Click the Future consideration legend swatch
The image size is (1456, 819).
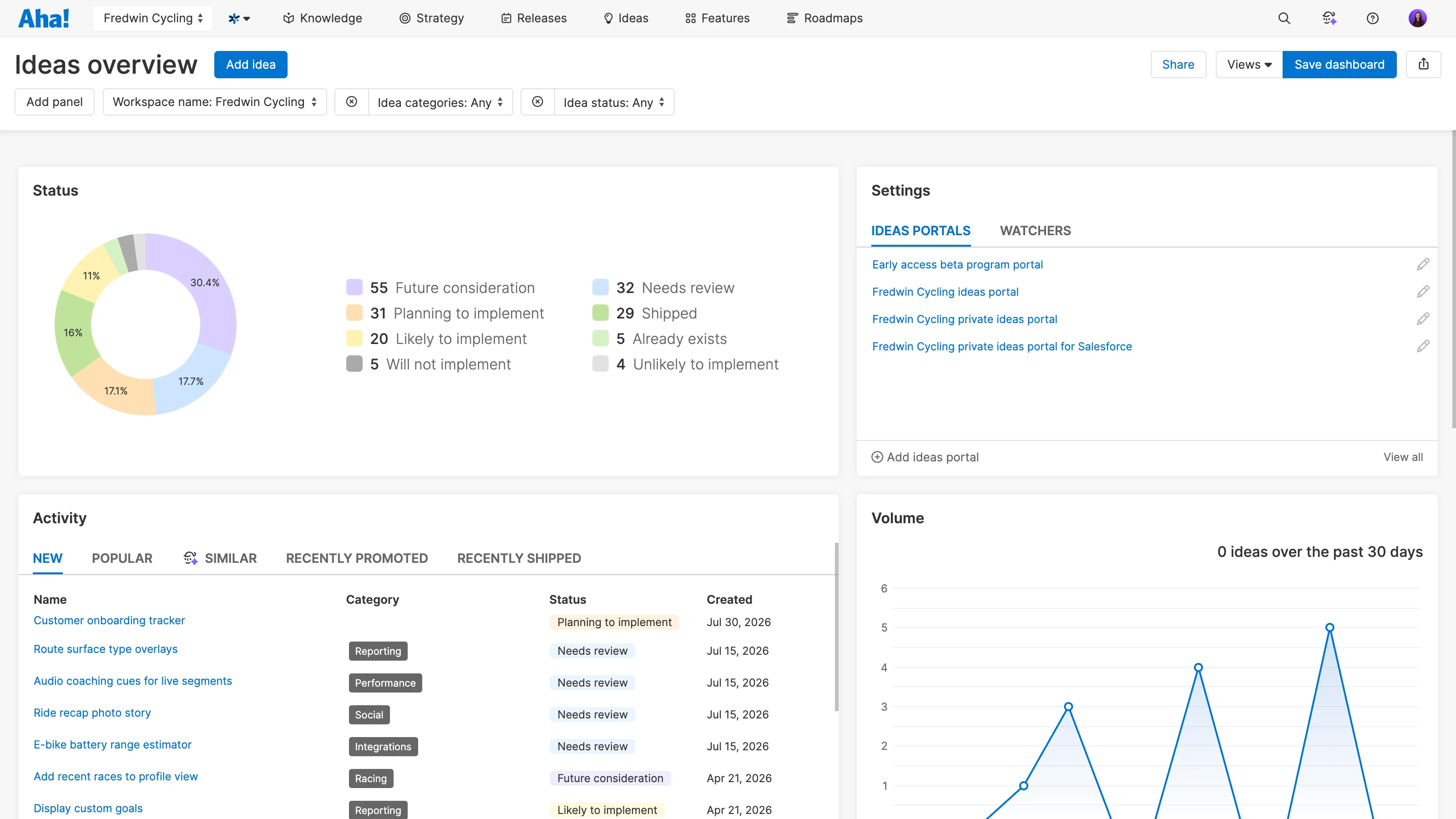pos(354,287)
